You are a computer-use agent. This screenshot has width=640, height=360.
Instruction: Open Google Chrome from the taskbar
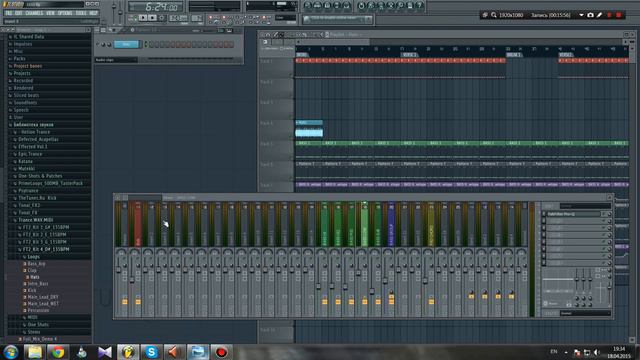pyautogui.click(x=58, y=352)
